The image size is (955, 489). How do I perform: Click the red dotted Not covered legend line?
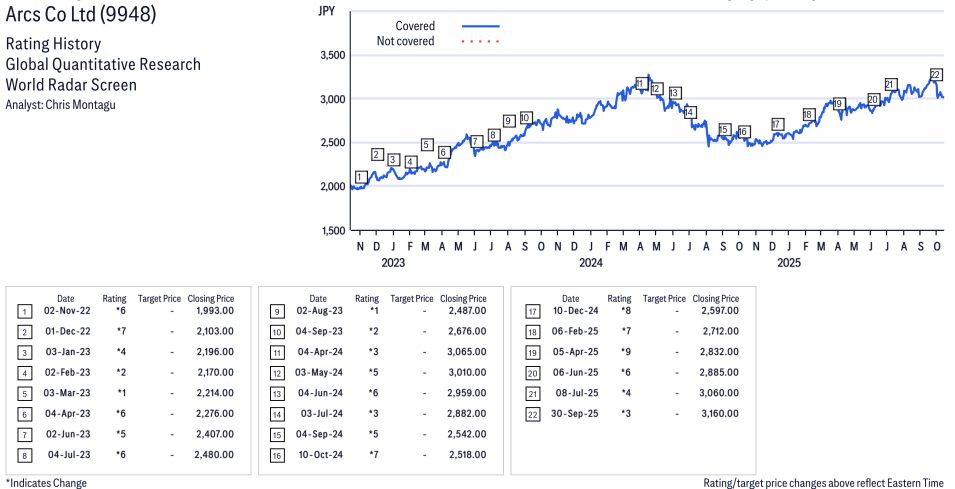480,42
